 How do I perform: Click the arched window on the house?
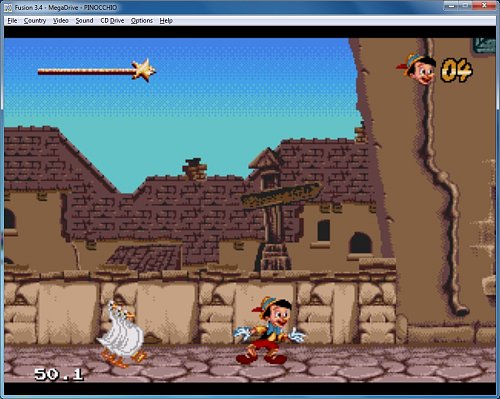[x=360, y=243]
